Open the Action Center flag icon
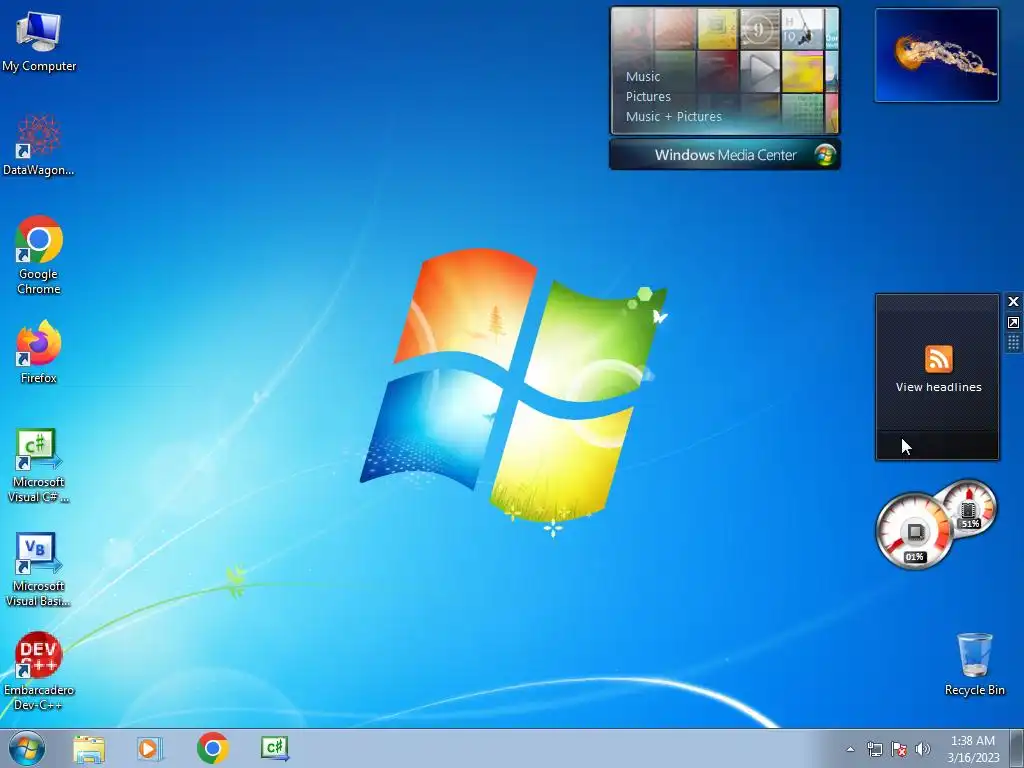The height and width of the screenshot is (768, 1024). coord(899,749)
